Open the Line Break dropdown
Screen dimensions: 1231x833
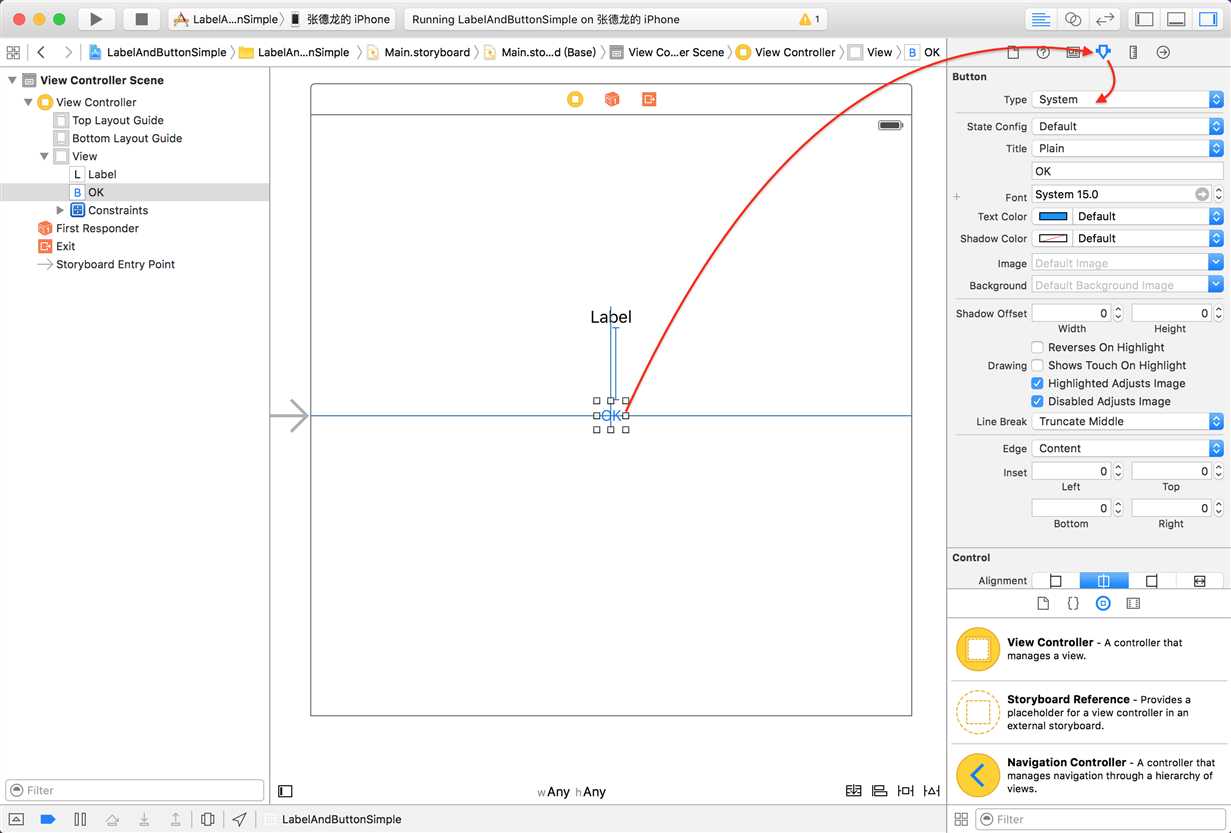coord(1127,421)
